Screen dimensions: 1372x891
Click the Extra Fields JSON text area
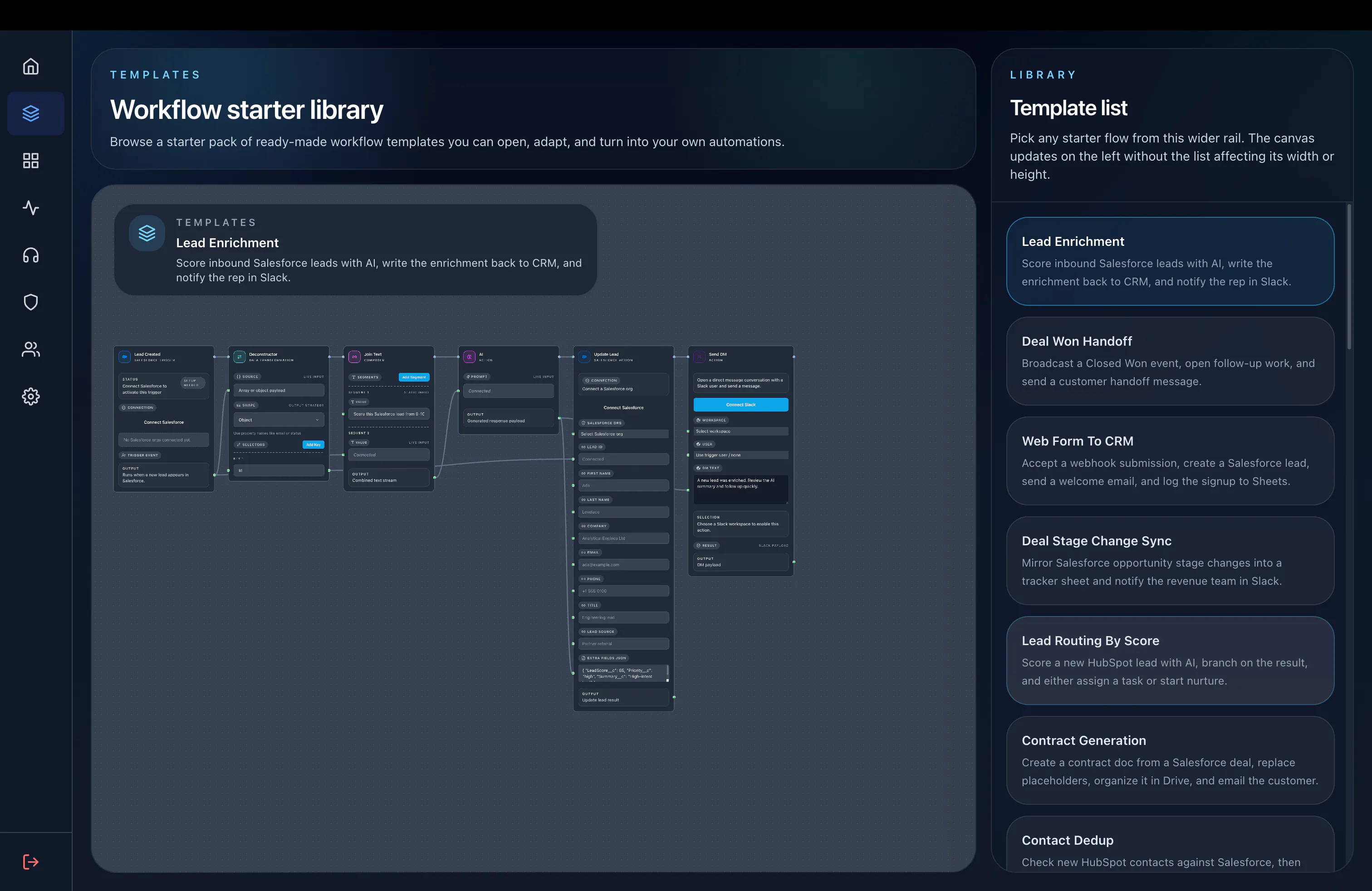click(623, 673)
